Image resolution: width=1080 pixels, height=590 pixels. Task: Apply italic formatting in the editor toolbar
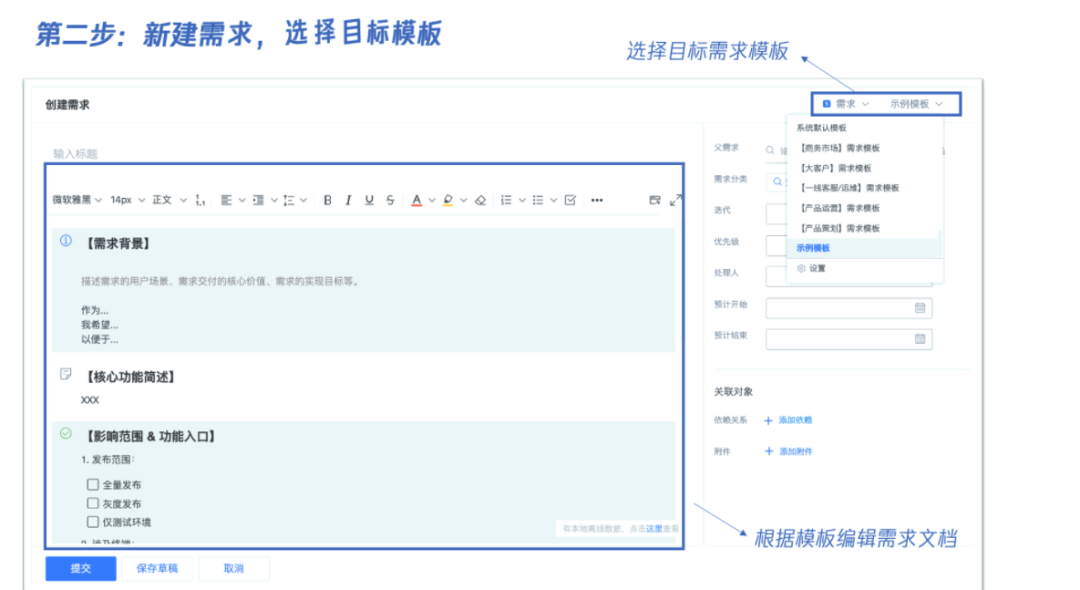[x=348, y=200]
